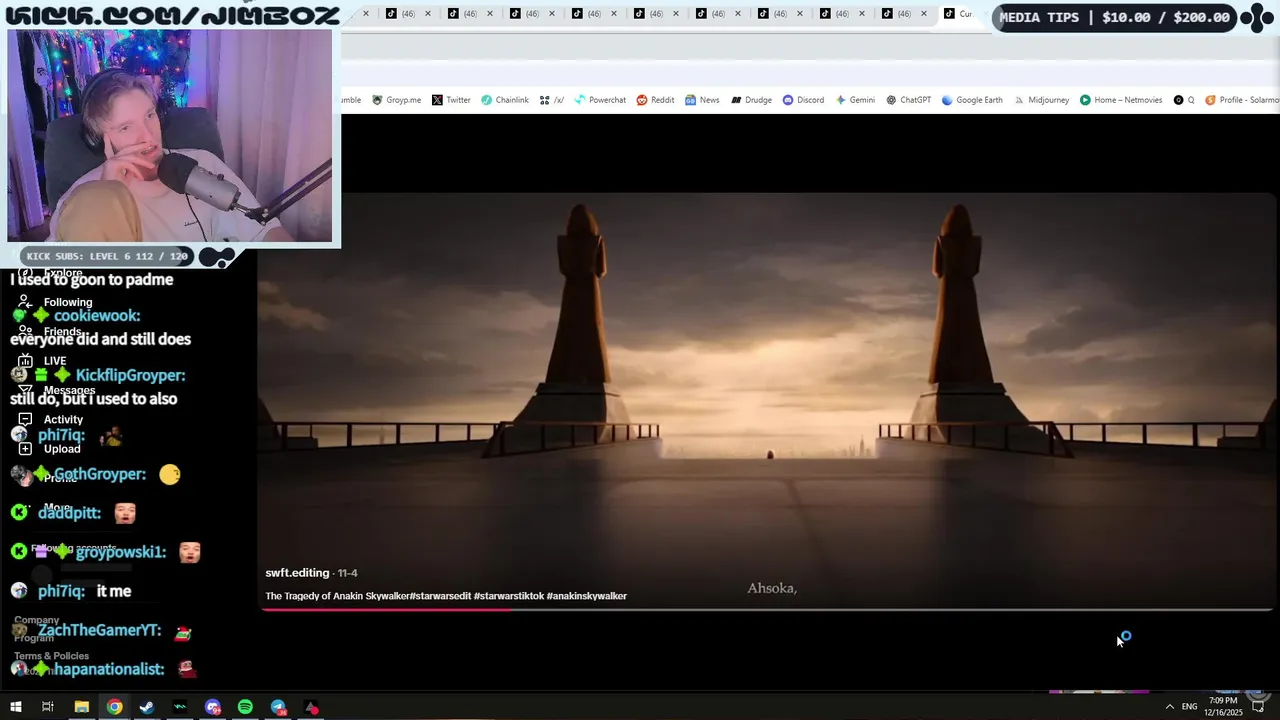Open File Explorer from taskbar
The image size is (1280, 720).
pos(82,707)
